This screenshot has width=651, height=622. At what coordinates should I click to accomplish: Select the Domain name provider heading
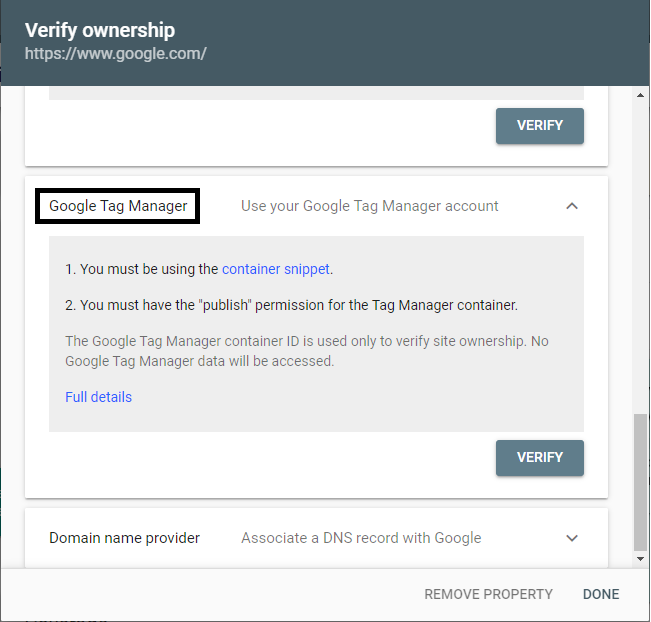pos(124,538)
